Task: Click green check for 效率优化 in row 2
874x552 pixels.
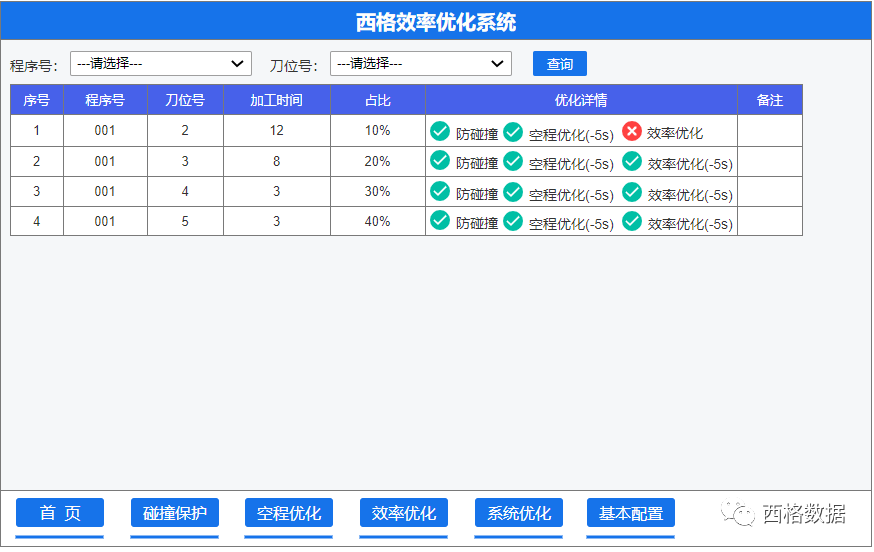Action: coord(631,161)
